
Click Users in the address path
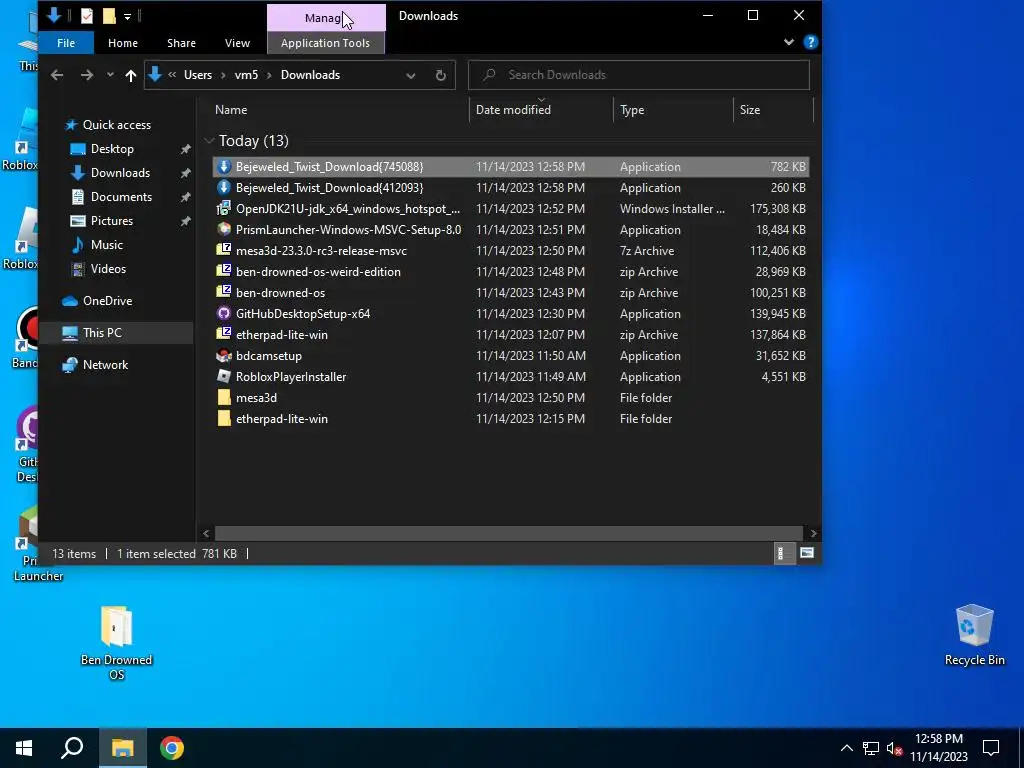(x=198, y=75)
